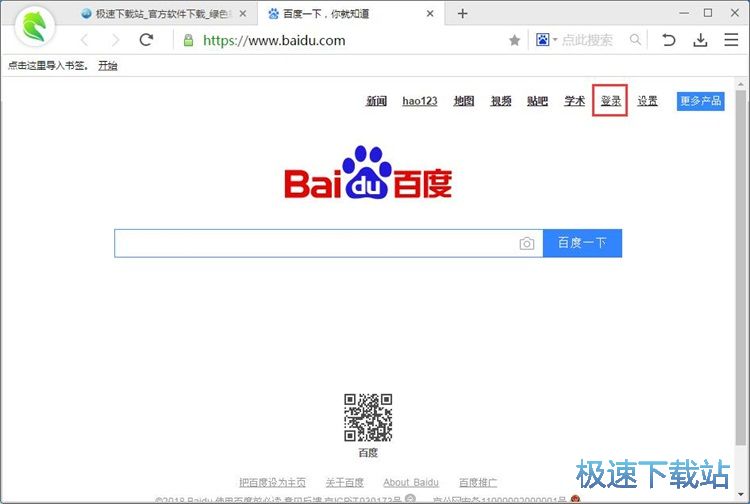Click the green padlock security icon
Image resolution: width=750 pixels, height=504 pixels.
[188, 40]
